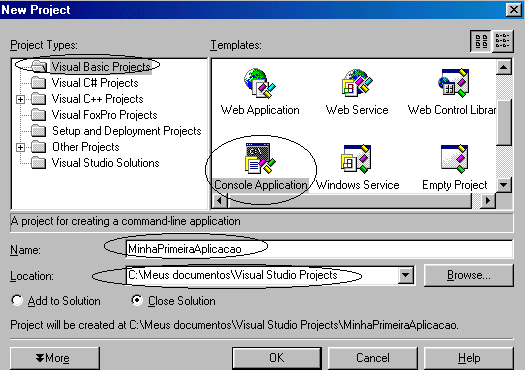Image resolution: width=525 pixels, height=370 pixels.
Task: Select the Console Application template icon
Action: coord(260,158)
